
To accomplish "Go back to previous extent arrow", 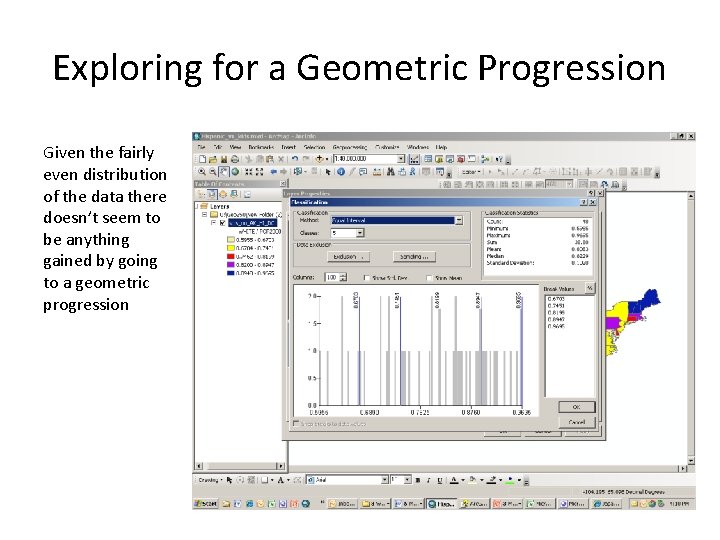I will (x=274, y=172).
